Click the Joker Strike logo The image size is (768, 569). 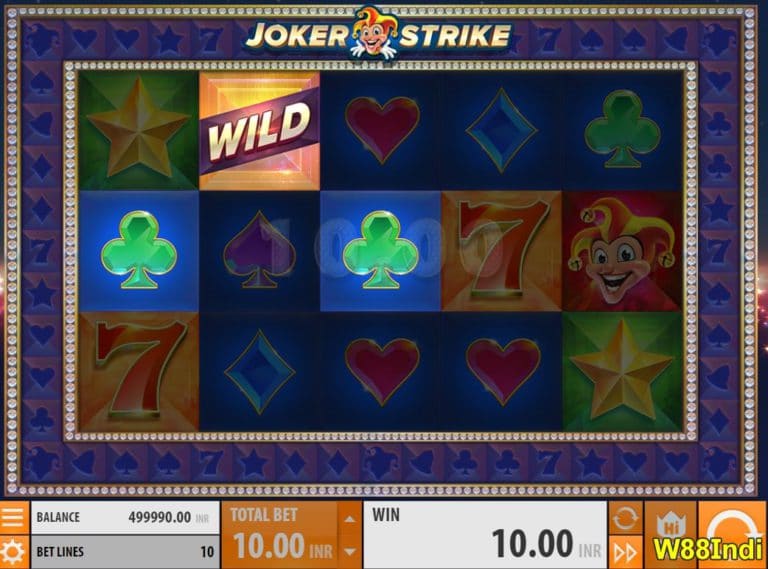pyautogui.click(x=378, y=33)
